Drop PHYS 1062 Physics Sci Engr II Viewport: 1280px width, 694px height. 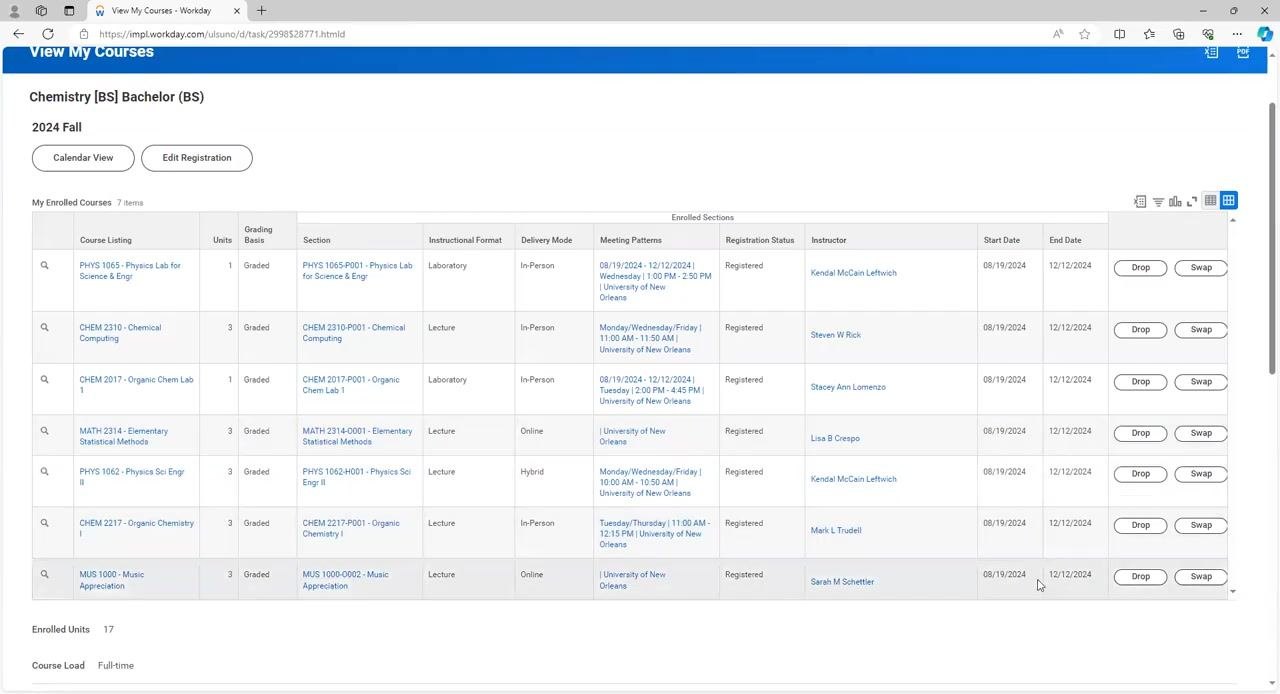tap(1140, 474)
